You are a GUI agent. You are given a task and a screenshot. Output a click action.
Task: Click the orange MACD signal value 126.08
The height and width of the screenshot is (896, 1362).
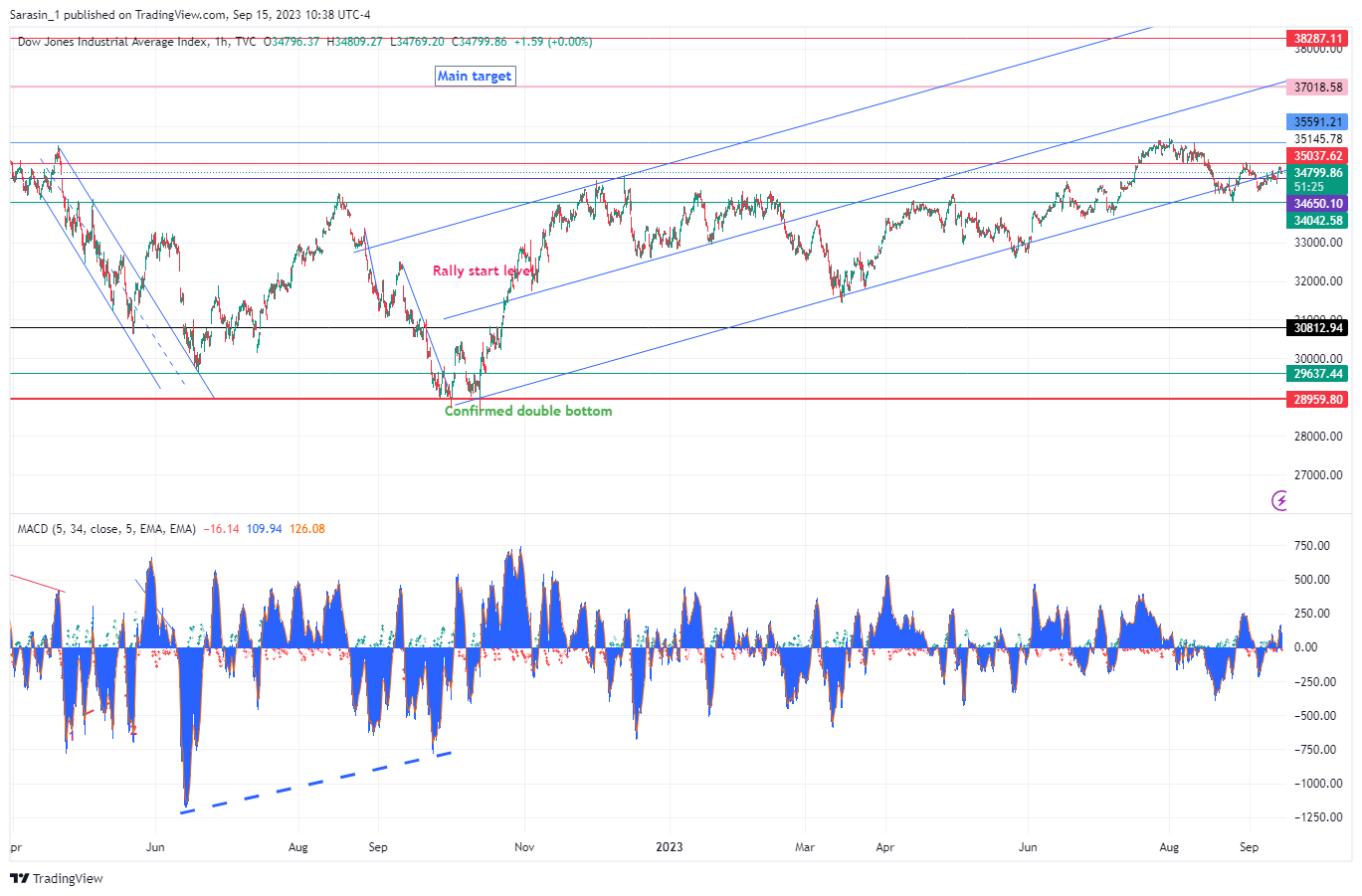(x=307, y=529)
